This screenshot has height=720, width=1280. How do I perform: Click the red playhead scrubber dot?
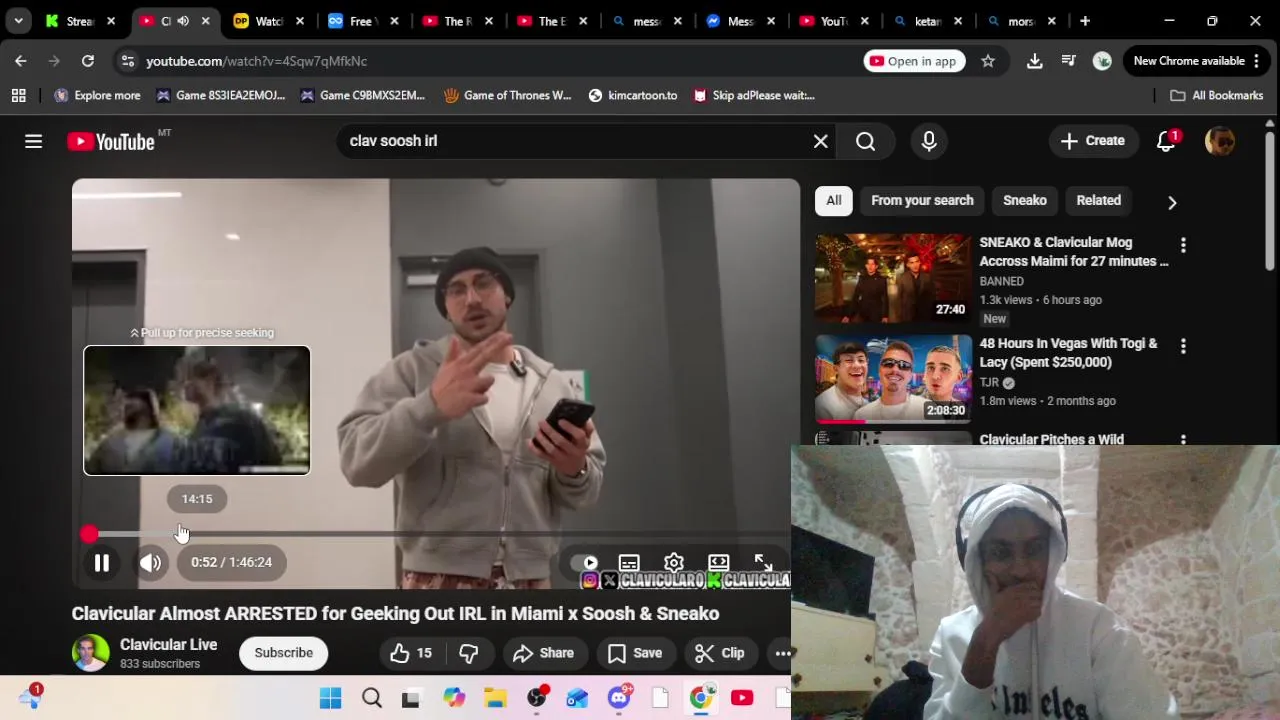pyautogui.click(x=89, y=535)
